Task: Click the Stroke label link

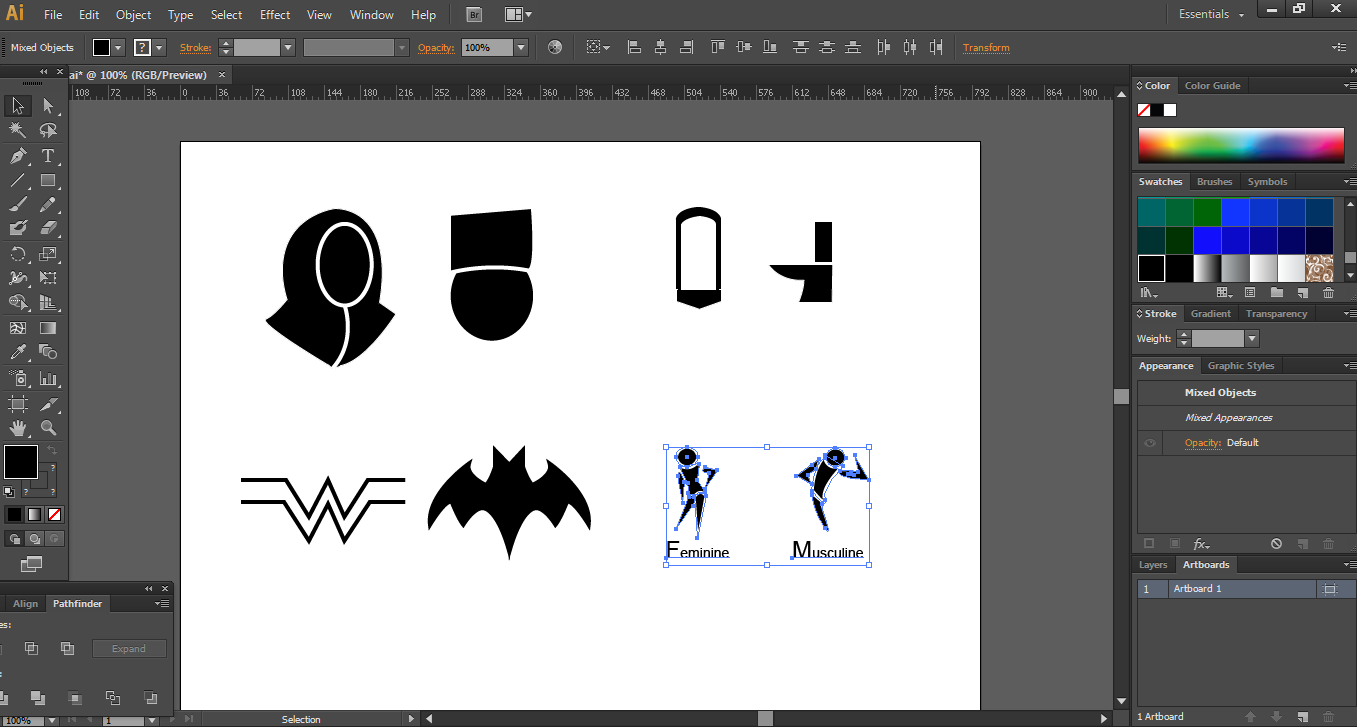Action: (195, 47)
